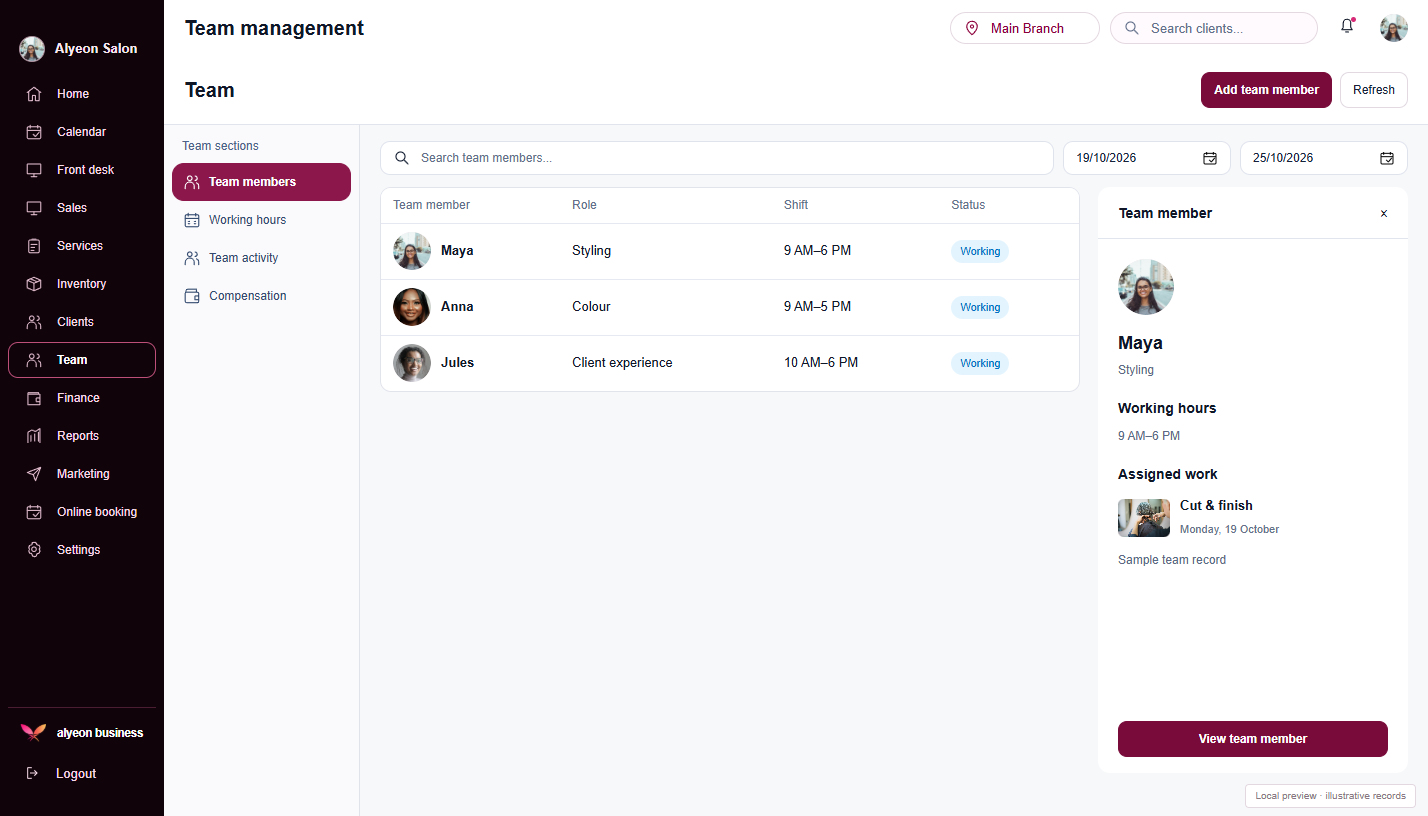Switch to Team activity section

point(261,258)
